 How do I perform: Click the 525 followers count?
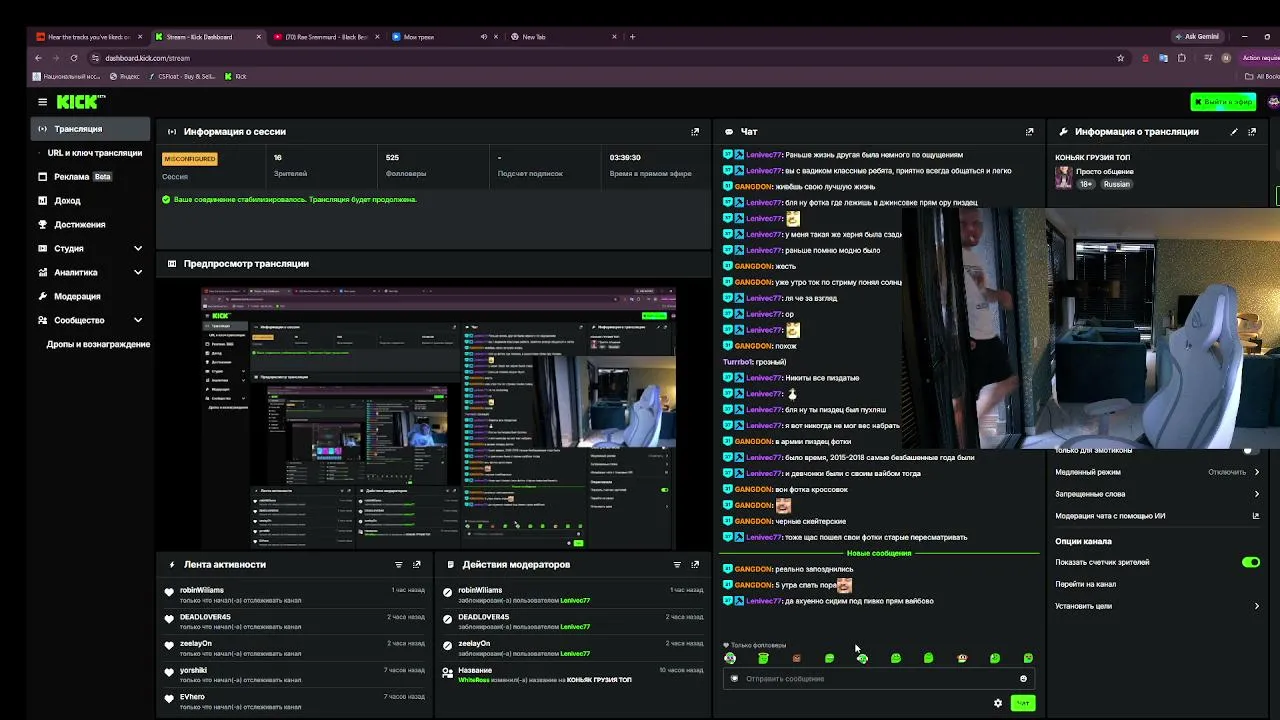(x=392, y=157)
